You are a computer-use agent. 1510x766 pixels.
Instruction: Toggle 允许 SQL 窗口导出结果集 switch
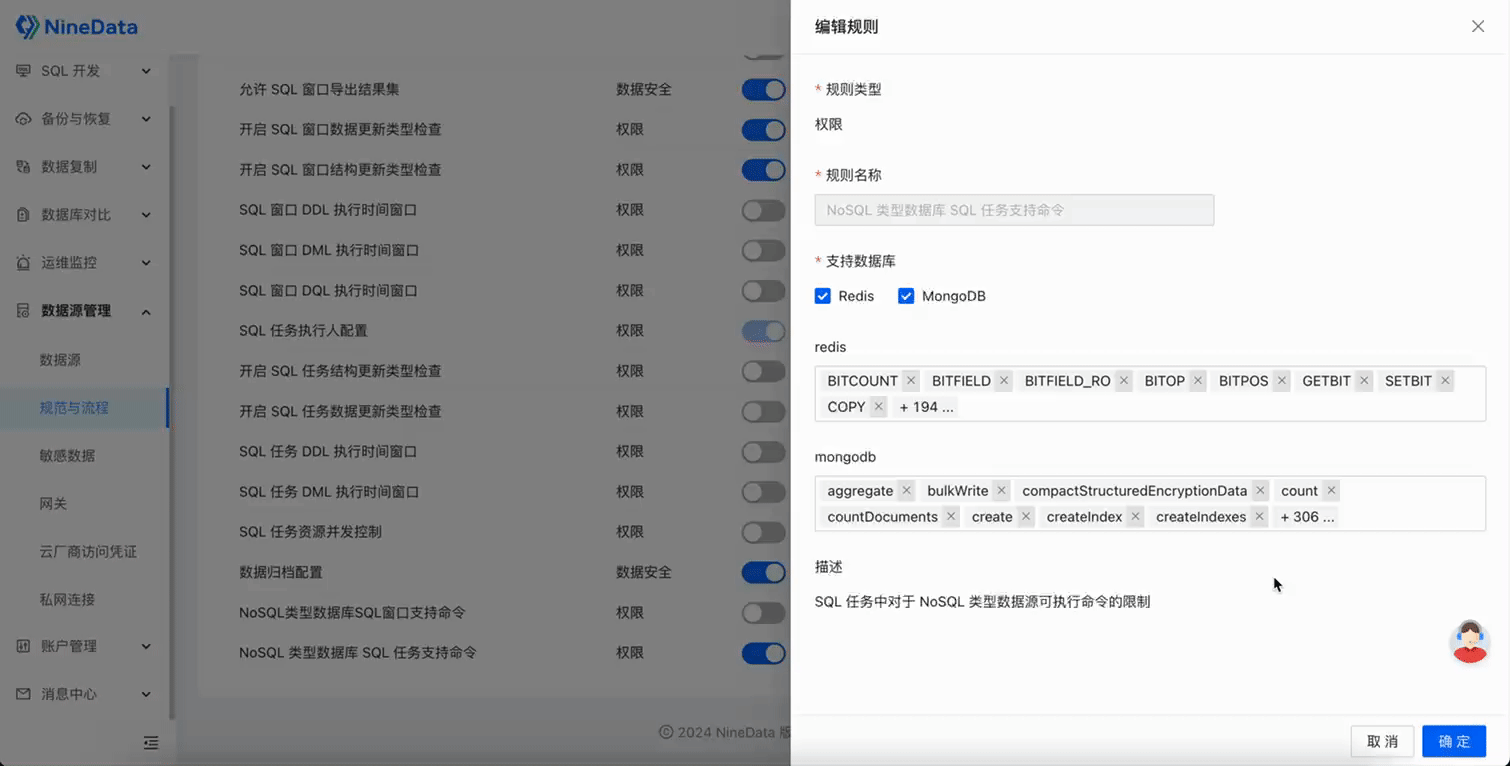point(764,89)
